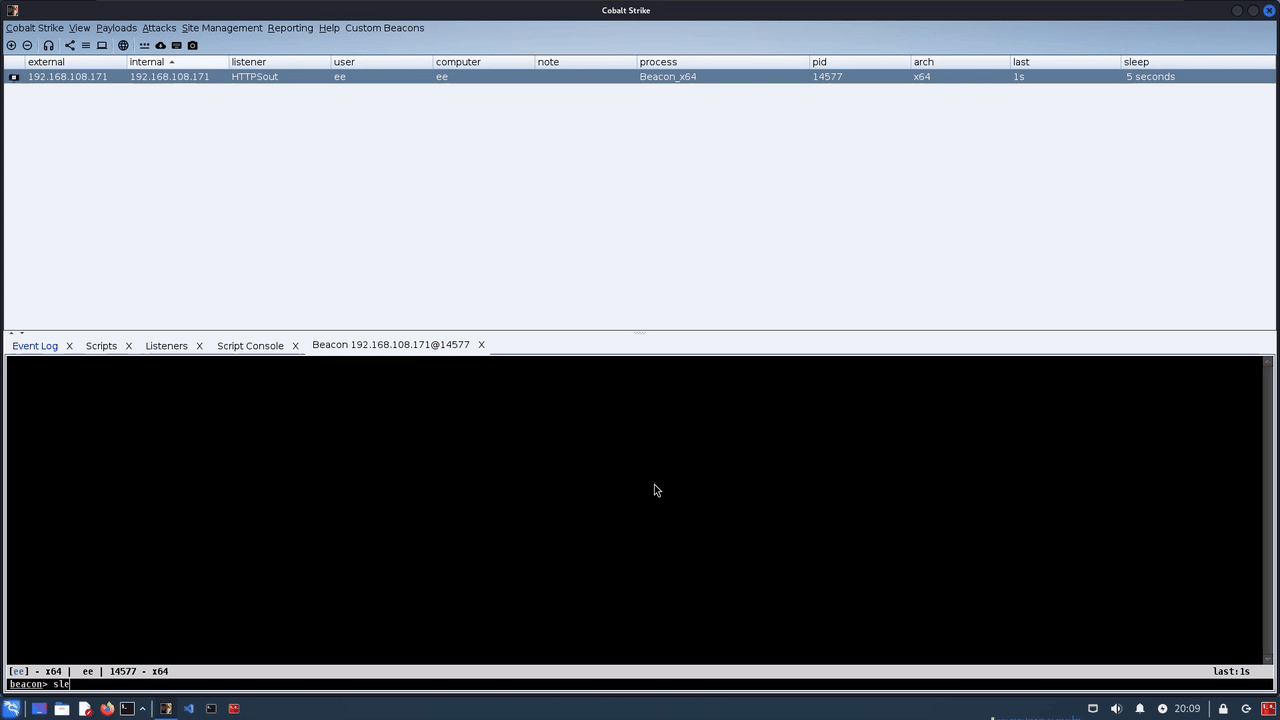Switch to the Event Log tab
Screen dimensions: 1280x720
coord(35,346)
